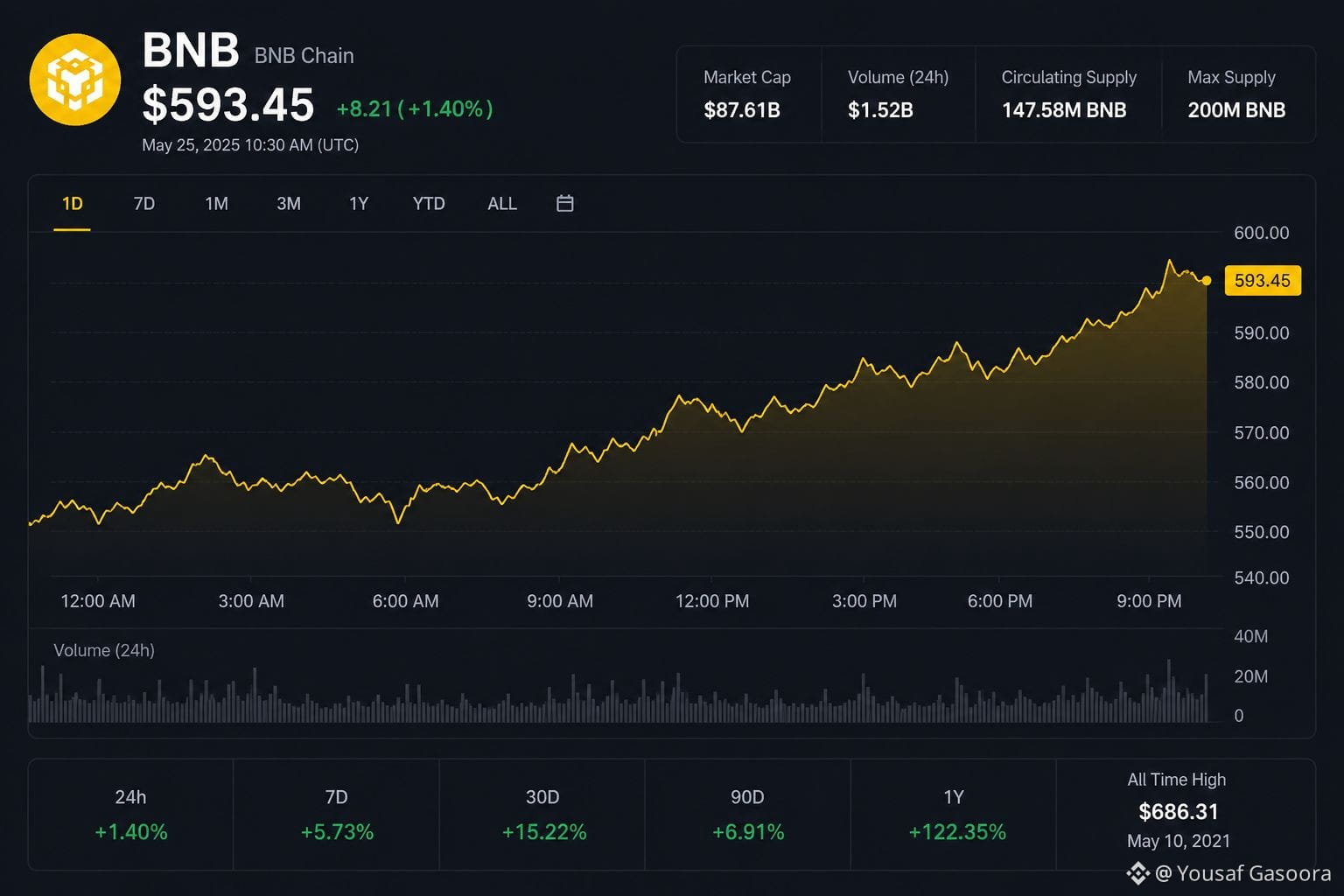
Task: Click the 3:00 PM time axis label
Action: coord(864,601)
